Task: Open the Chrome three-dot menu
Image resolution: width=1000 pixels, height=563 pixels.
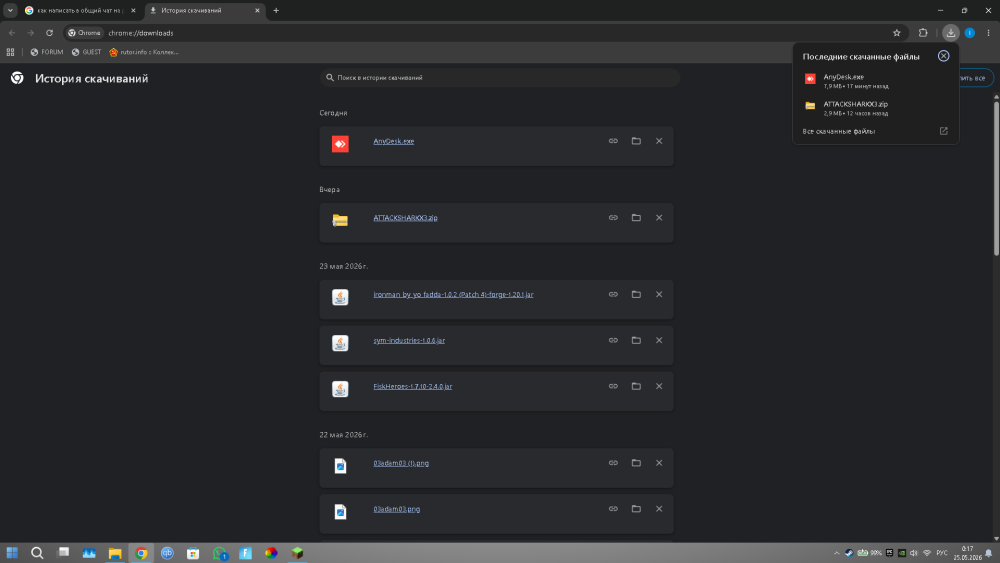Action: (x=988, y=33)
